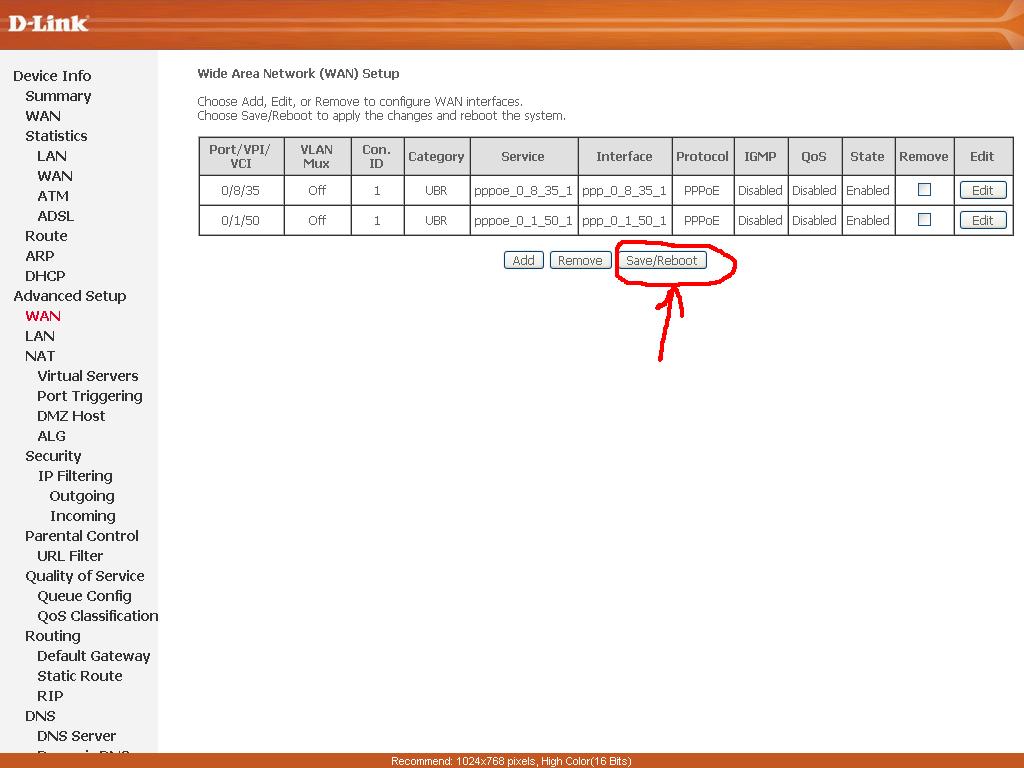Viewport: 1024px width, 768px height.
Task: Open the DHCP info page
Action: click(x=45, y=276)
